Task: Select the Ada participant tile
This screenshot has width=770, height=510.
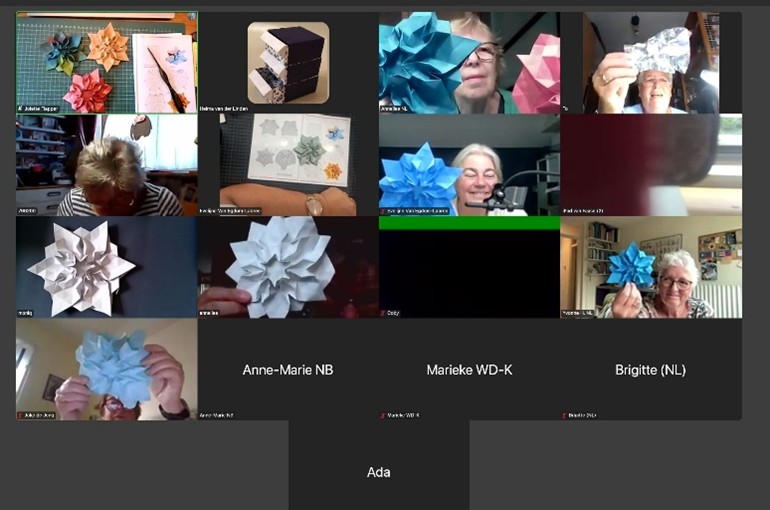Action: pos(379,471)
